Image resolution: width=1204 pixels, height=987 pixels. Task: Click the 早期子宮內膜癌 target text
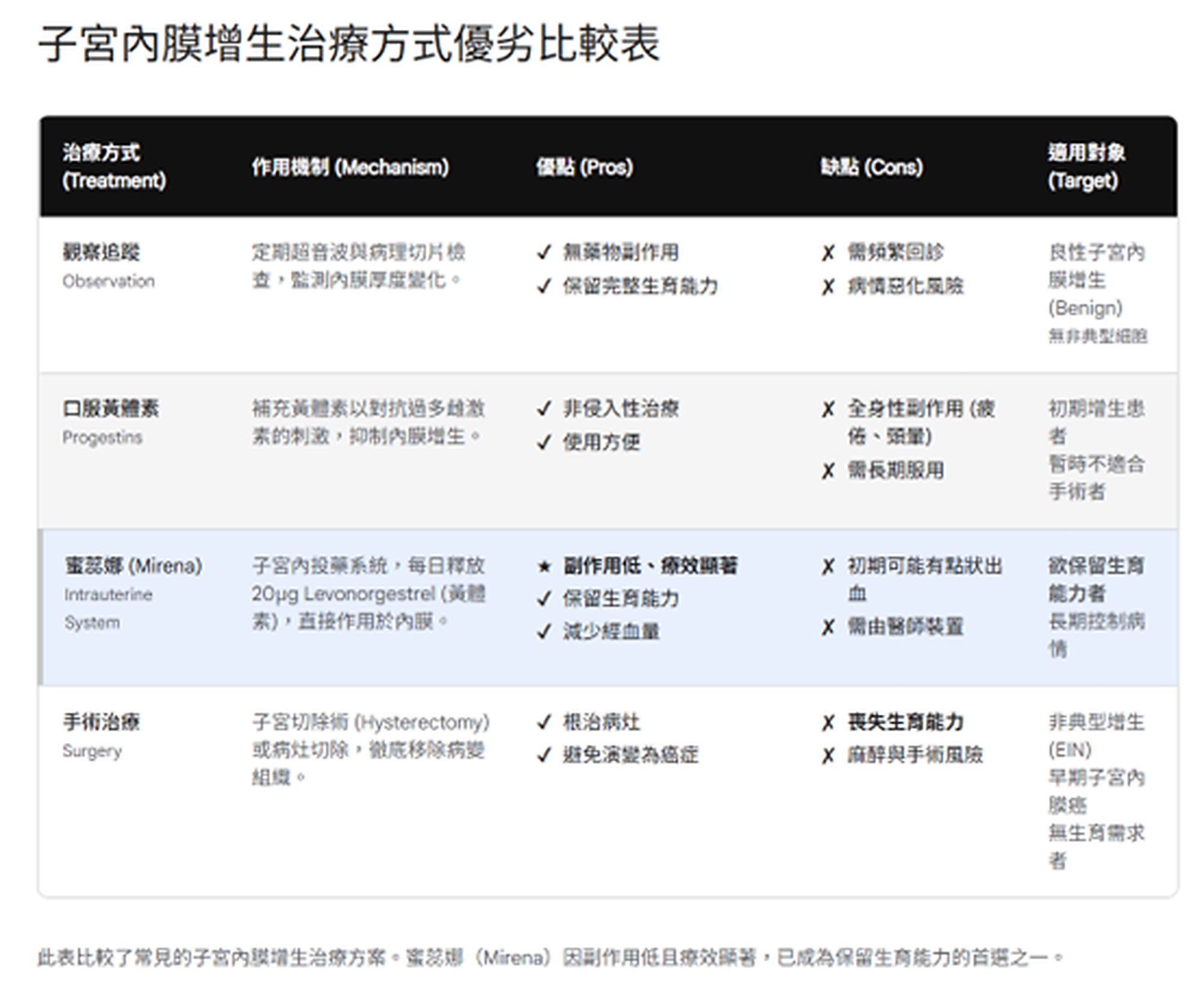[1096, 791]
